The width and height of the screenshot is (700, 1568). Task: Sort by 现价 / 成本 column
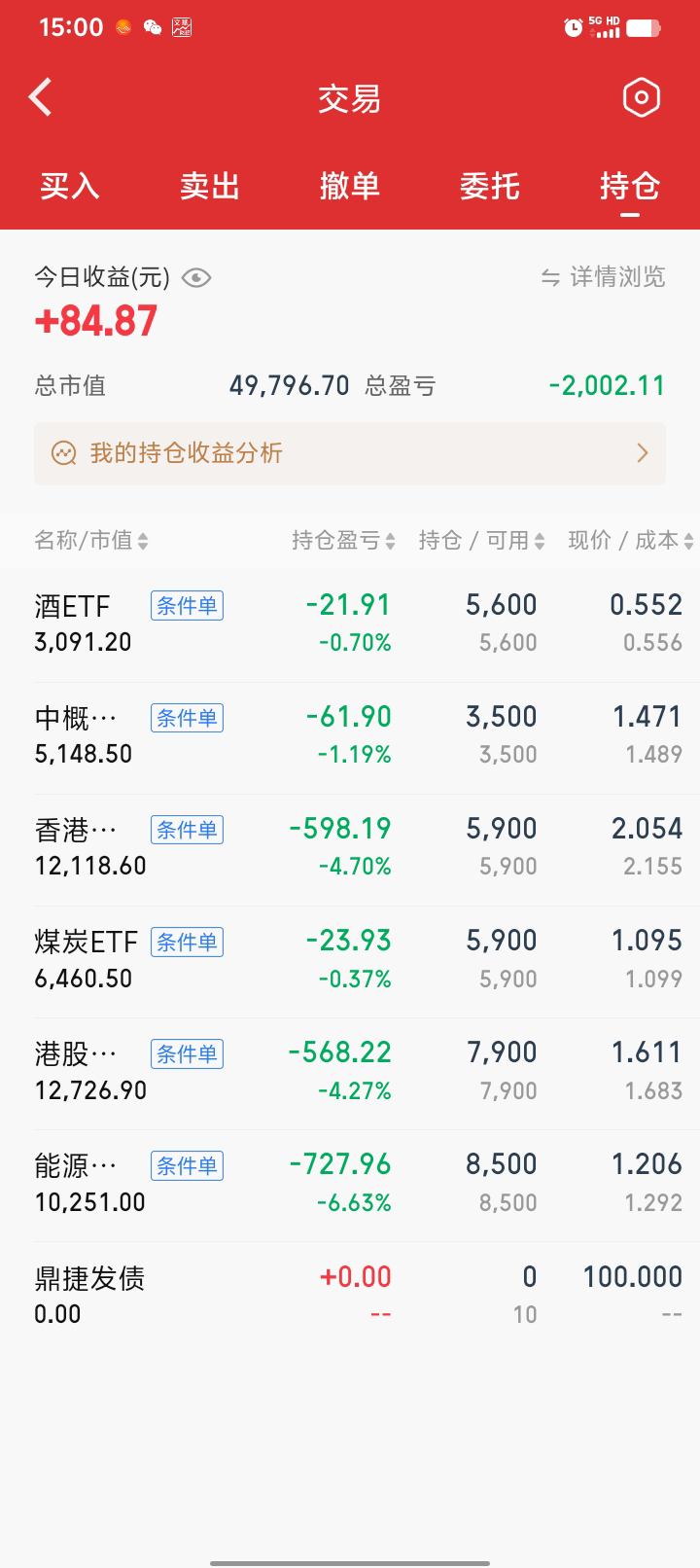(x=629, y=541)
